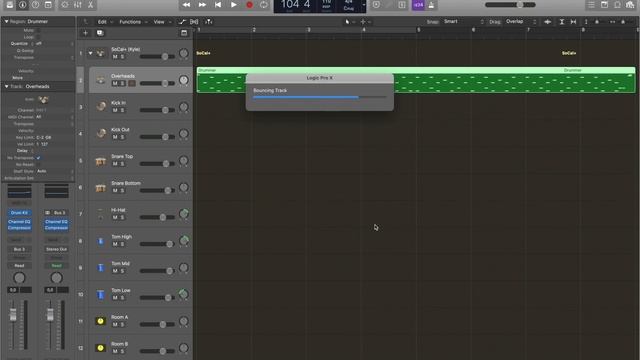The height and width of the screenshot is (360, 640).
Task: Collapse the Track: Overheads inspector section
Action: [7, 86]
